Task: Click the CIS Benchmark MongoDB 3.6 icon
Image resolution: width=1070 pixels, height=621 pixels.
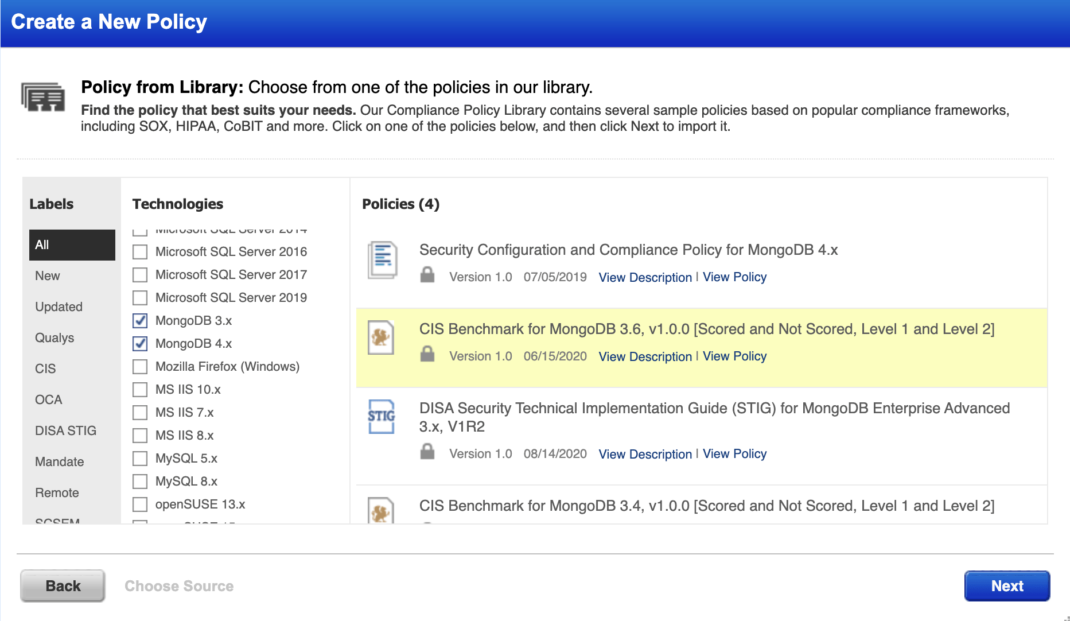Action: 382,339
